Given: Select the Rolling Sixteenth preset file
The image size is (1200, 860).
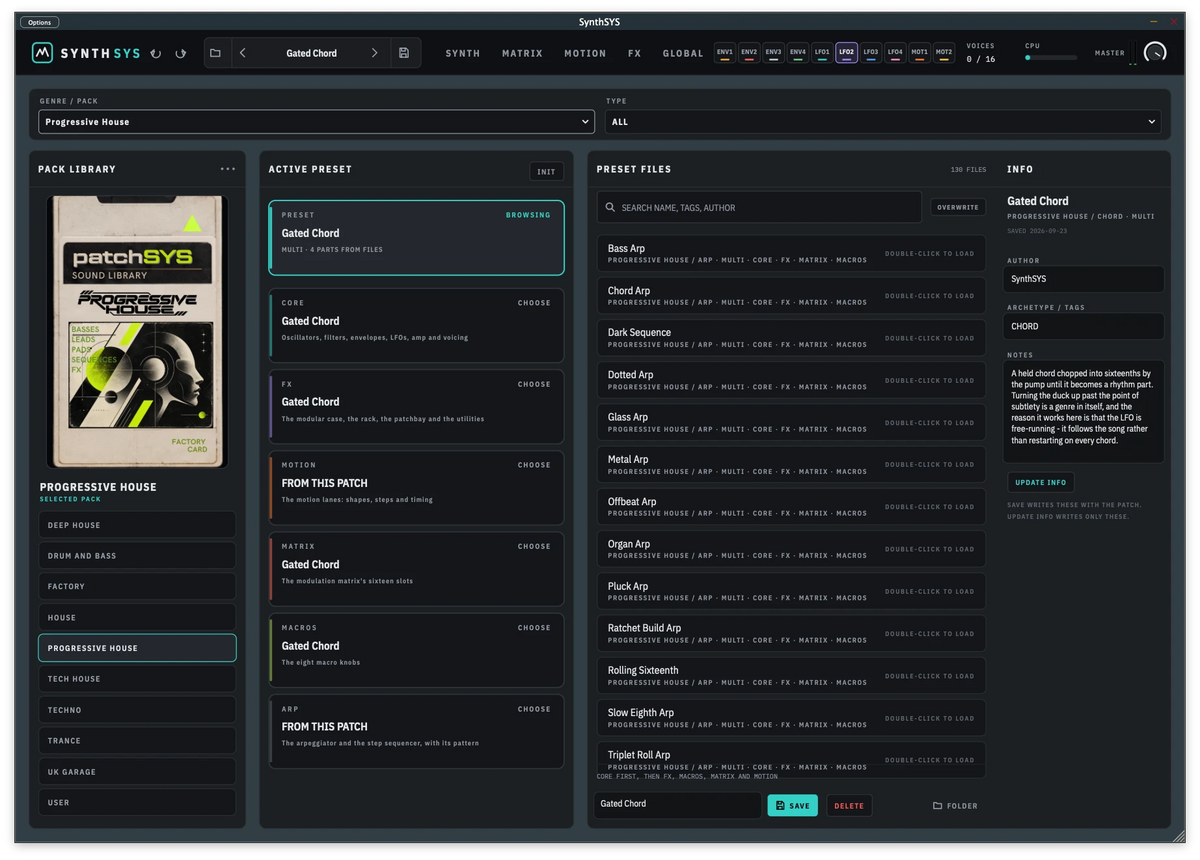Looking at the screenshot, I should pyautogui.click(x=791, y=676).
